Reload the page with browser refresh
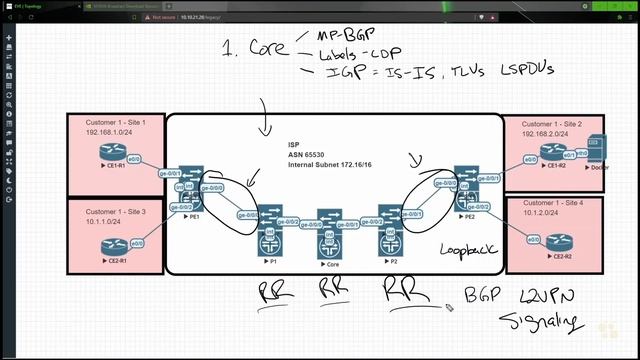 point(31,17)
